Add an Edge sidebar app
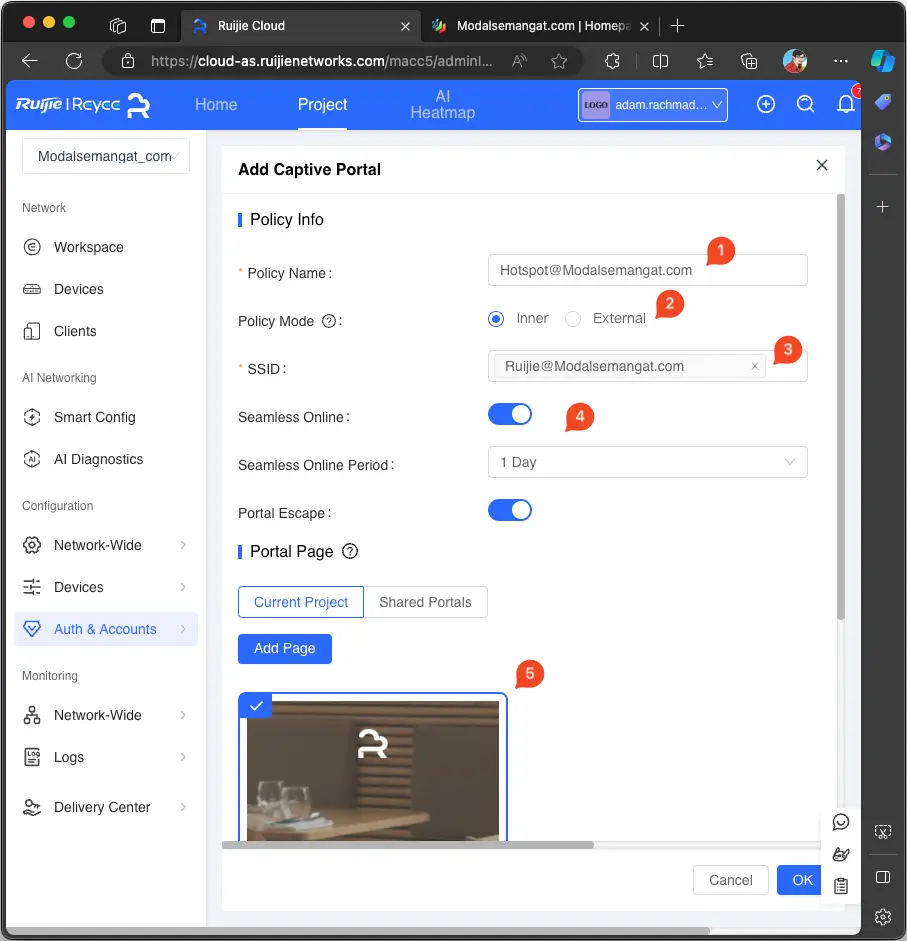The image size is (907, 941). 882,207
